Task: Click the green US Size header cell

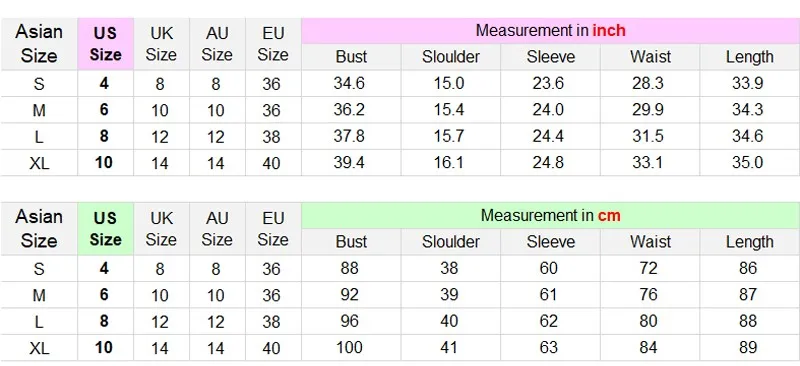Action: 106,229
